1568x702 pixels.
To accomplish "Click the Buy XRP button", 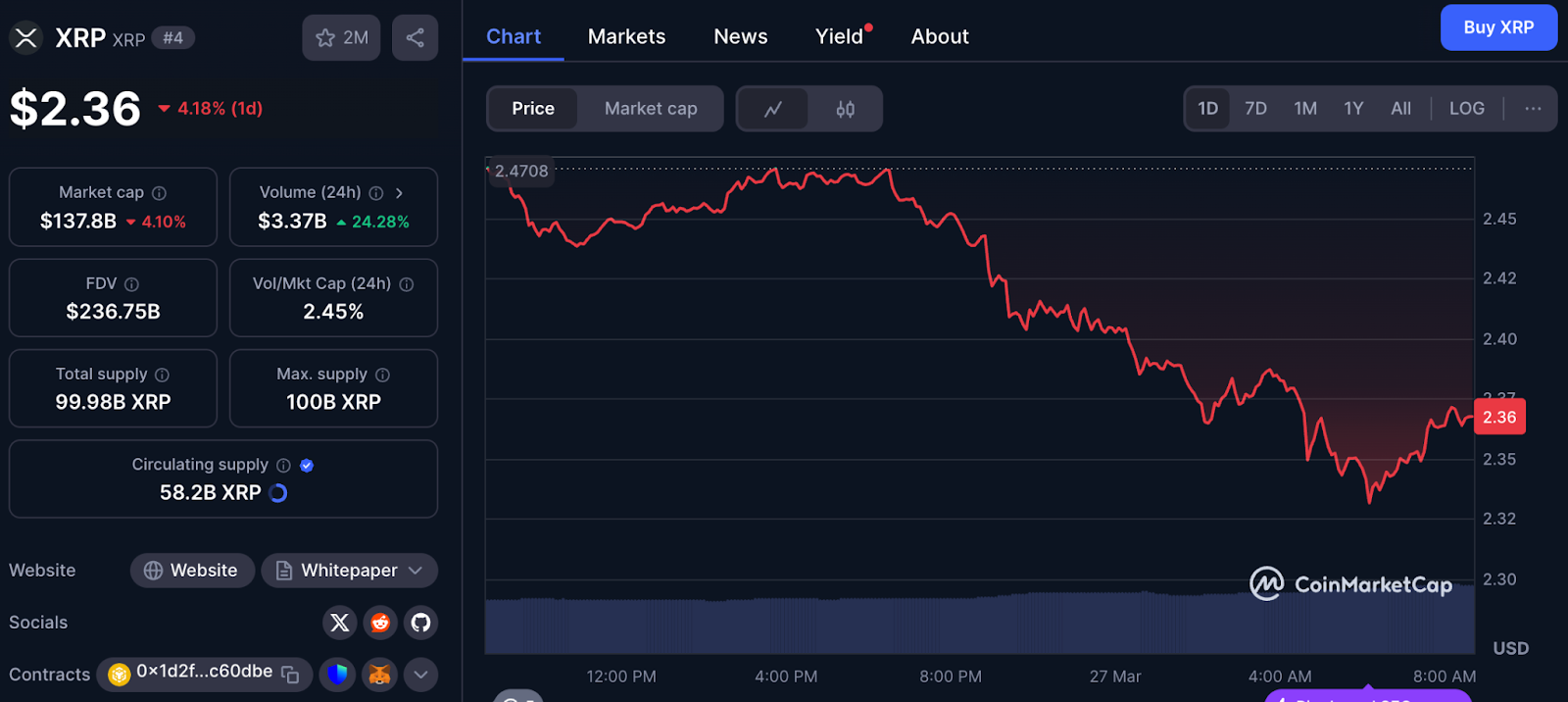I will (x=1497, y=27).
